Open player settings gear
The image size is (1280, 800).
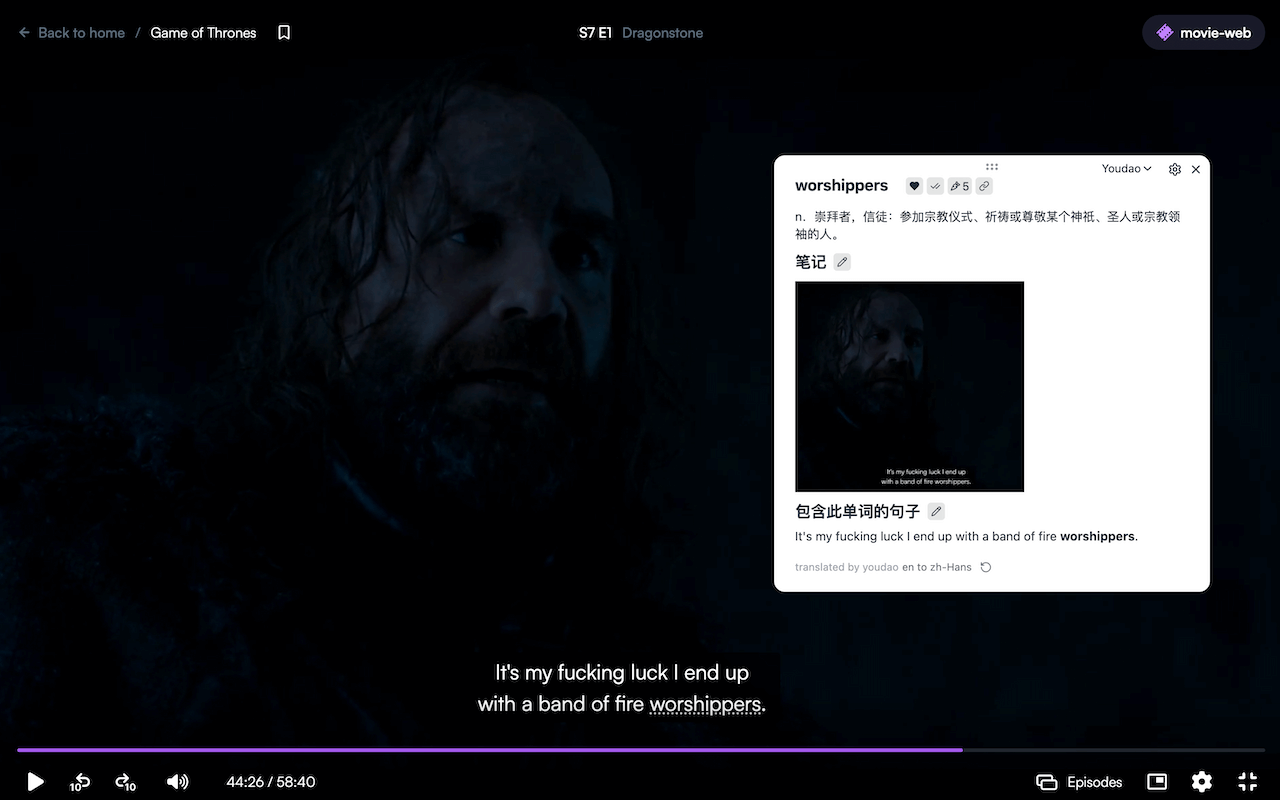point(1202,782)
